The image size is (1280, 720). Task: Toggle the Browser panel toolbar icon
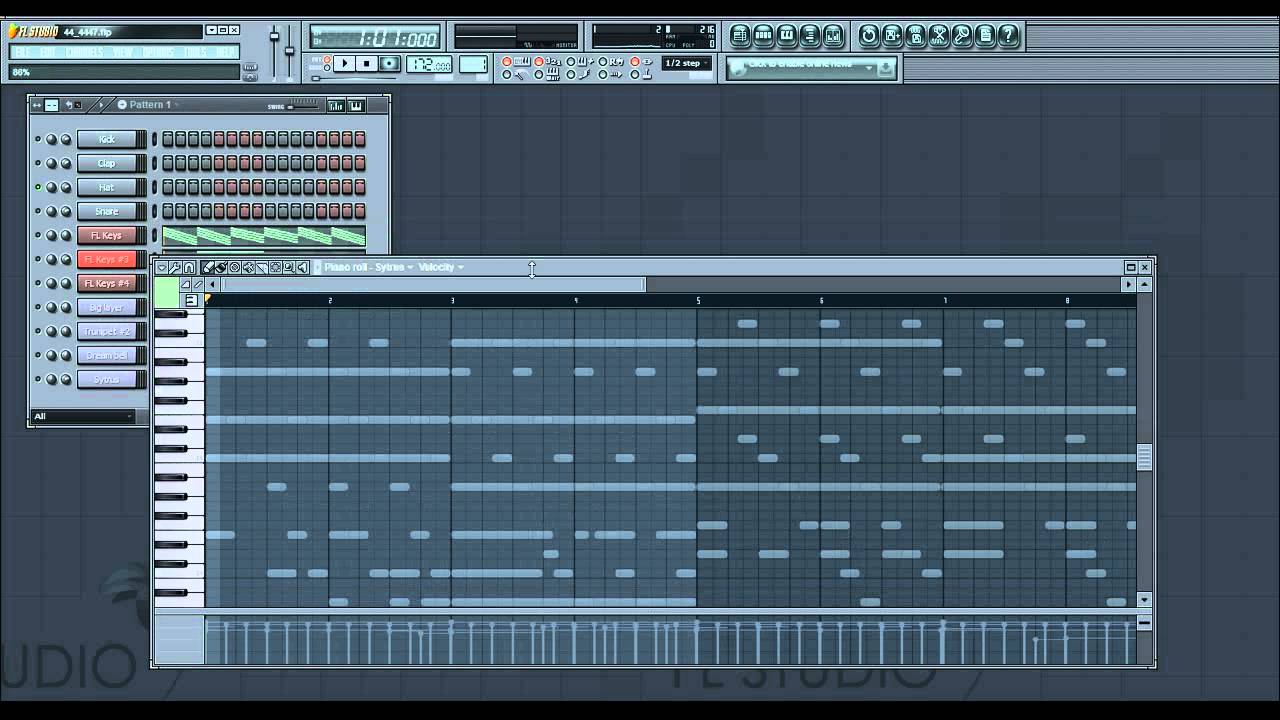pyautogui.click(x=809, y=36)
